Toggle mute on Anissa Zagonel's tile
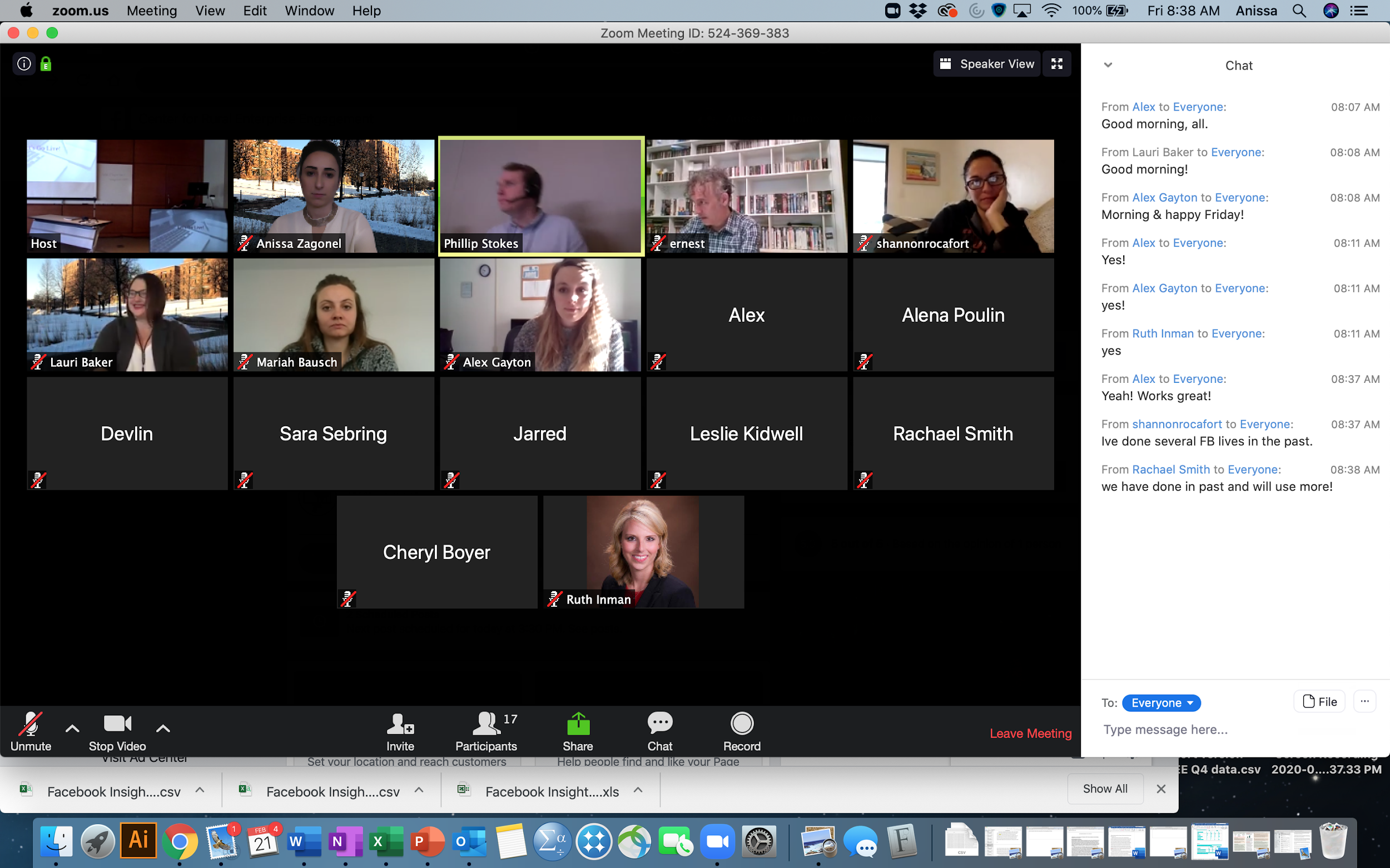 coord(244,243)
